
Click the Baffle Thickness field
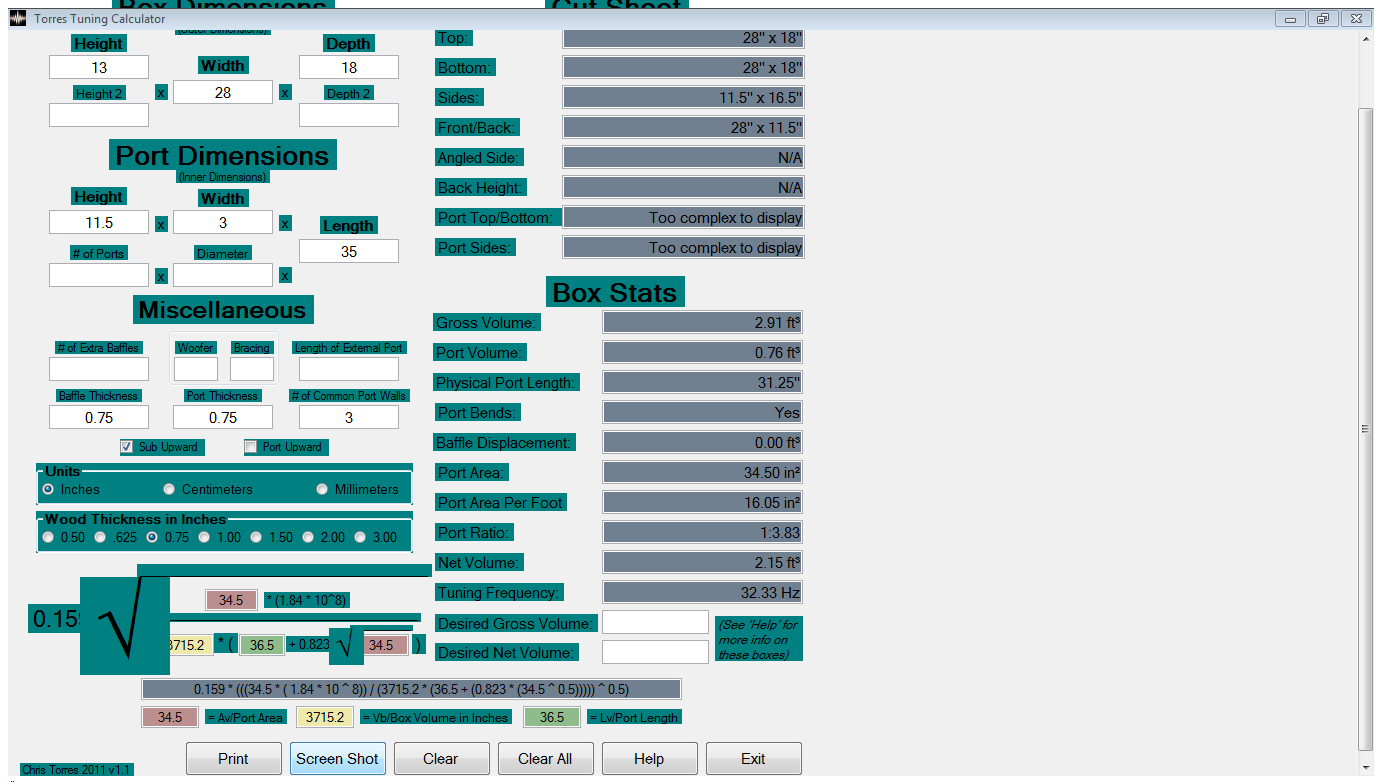(99, 417)
